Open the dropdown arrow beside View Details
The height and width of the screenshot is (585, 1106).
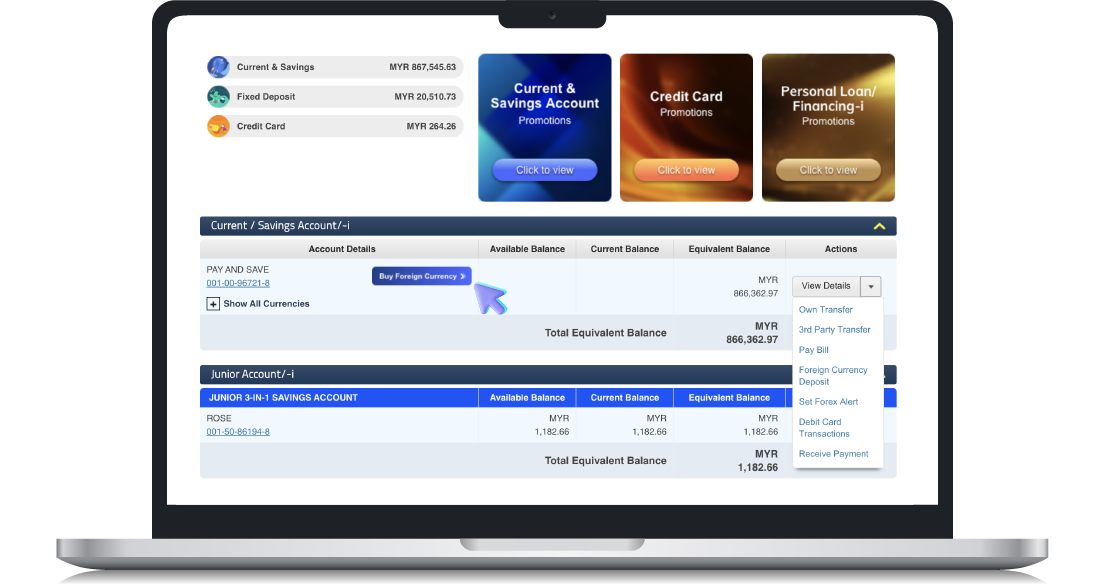coord(871,287)
